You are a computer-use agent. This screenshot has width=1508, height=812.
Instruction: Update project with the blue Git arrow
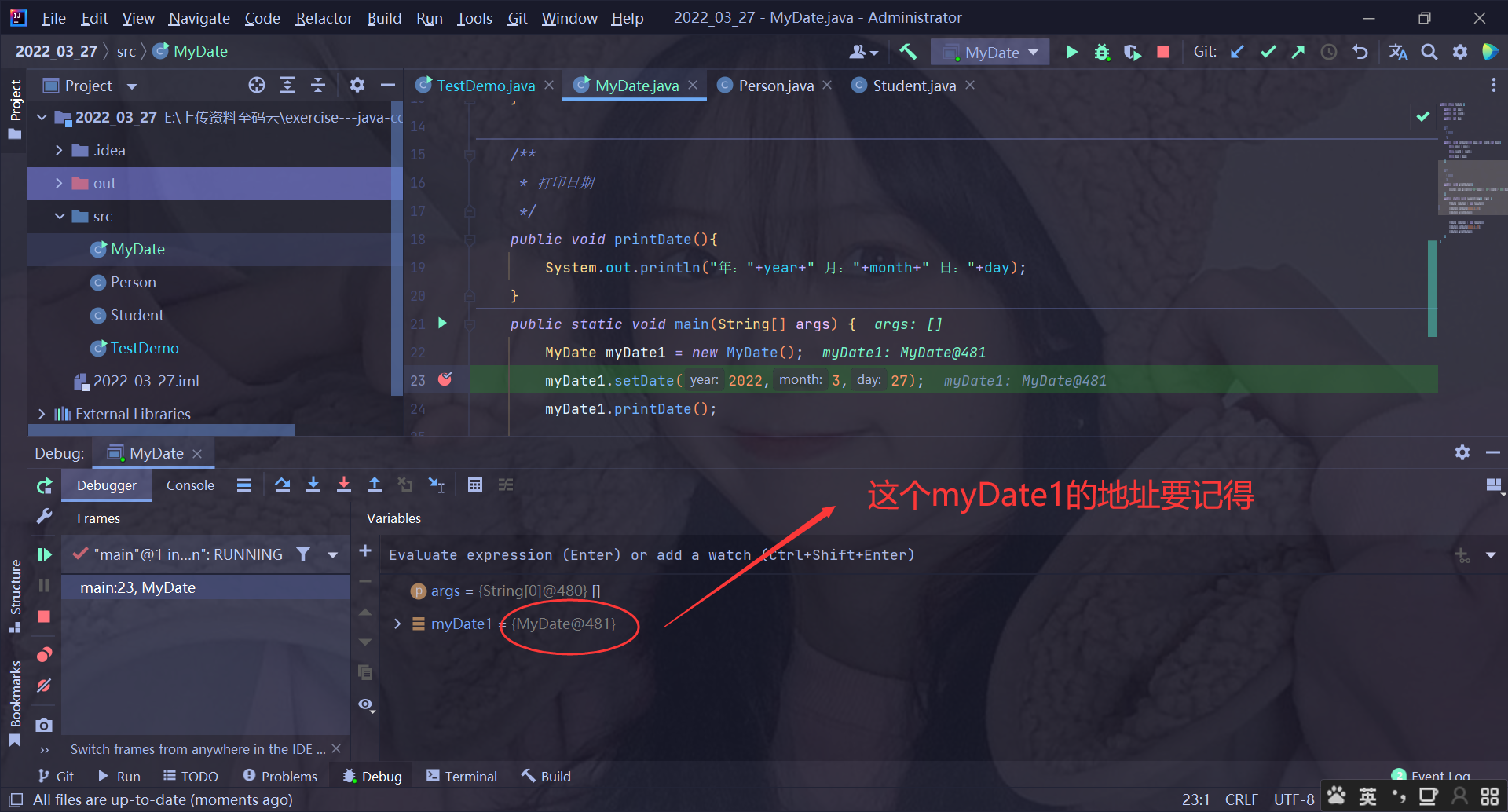(x=1237, y=52)
